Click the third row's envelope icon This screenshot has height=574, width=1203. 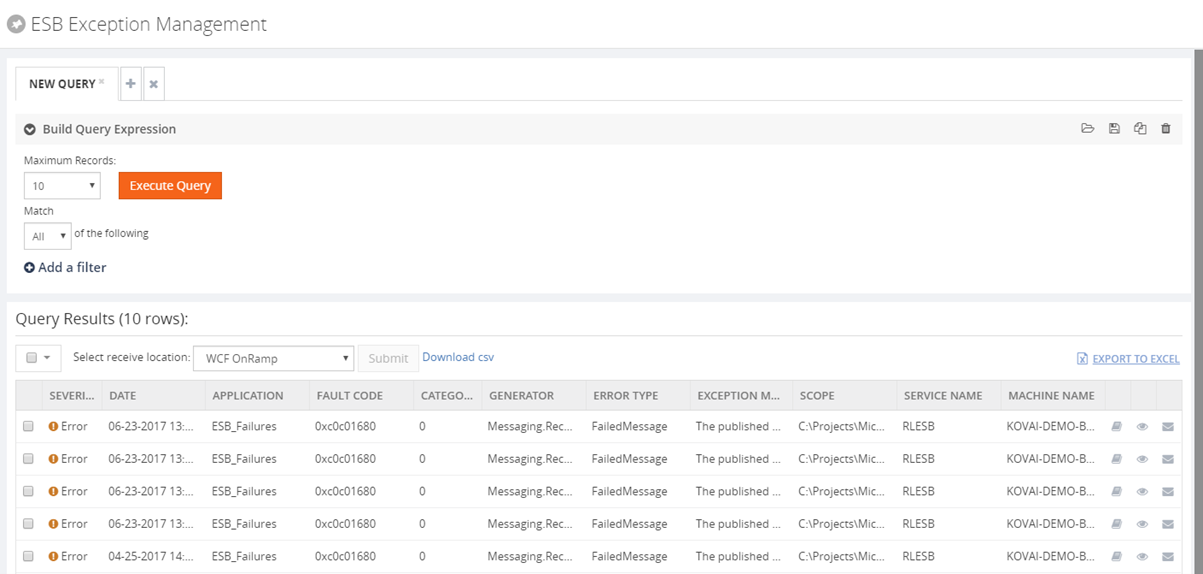click(x=1167, y=491)
